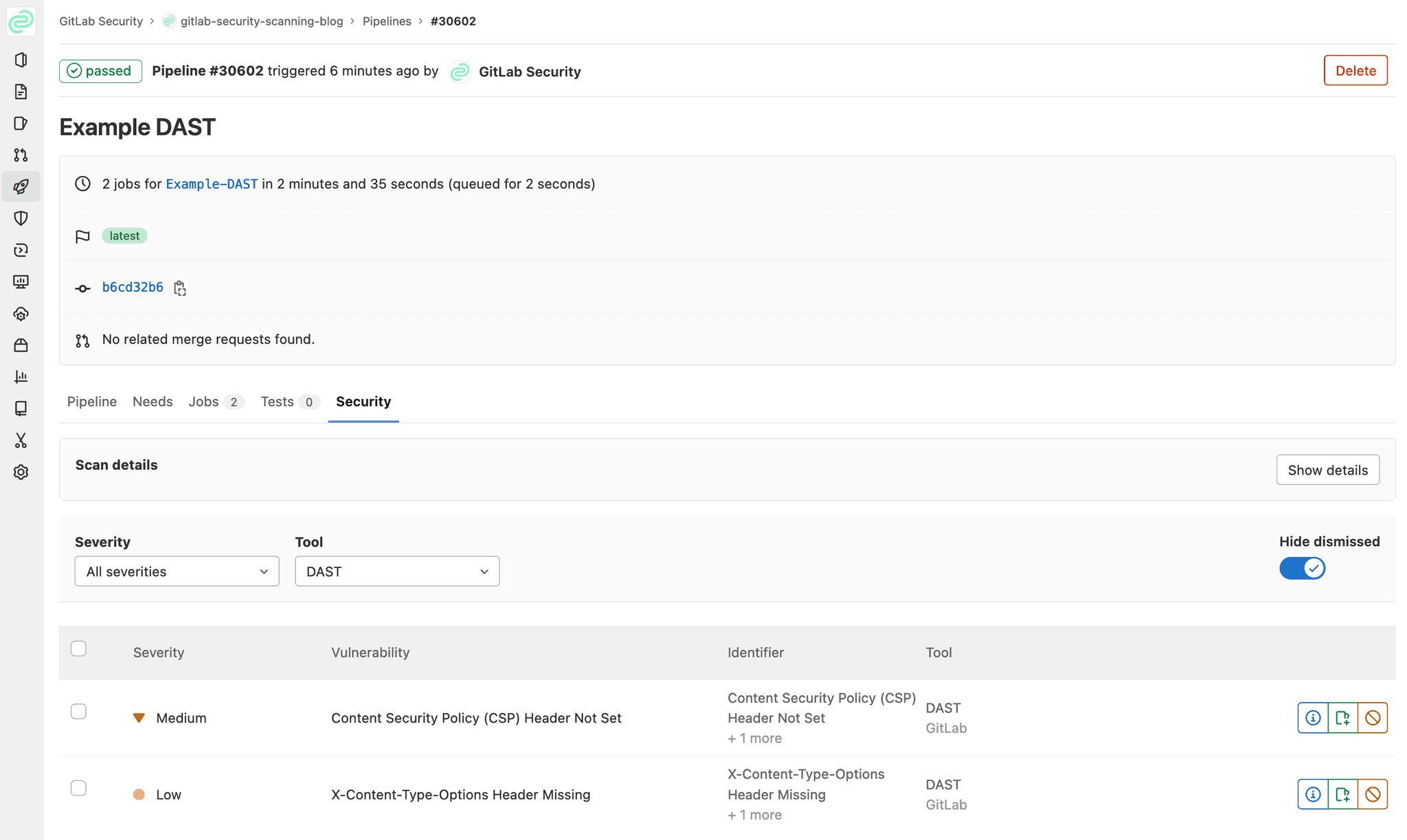Check the Low severity vulnerability checkbox
The image size is (1407, 840).
[79, 788]
